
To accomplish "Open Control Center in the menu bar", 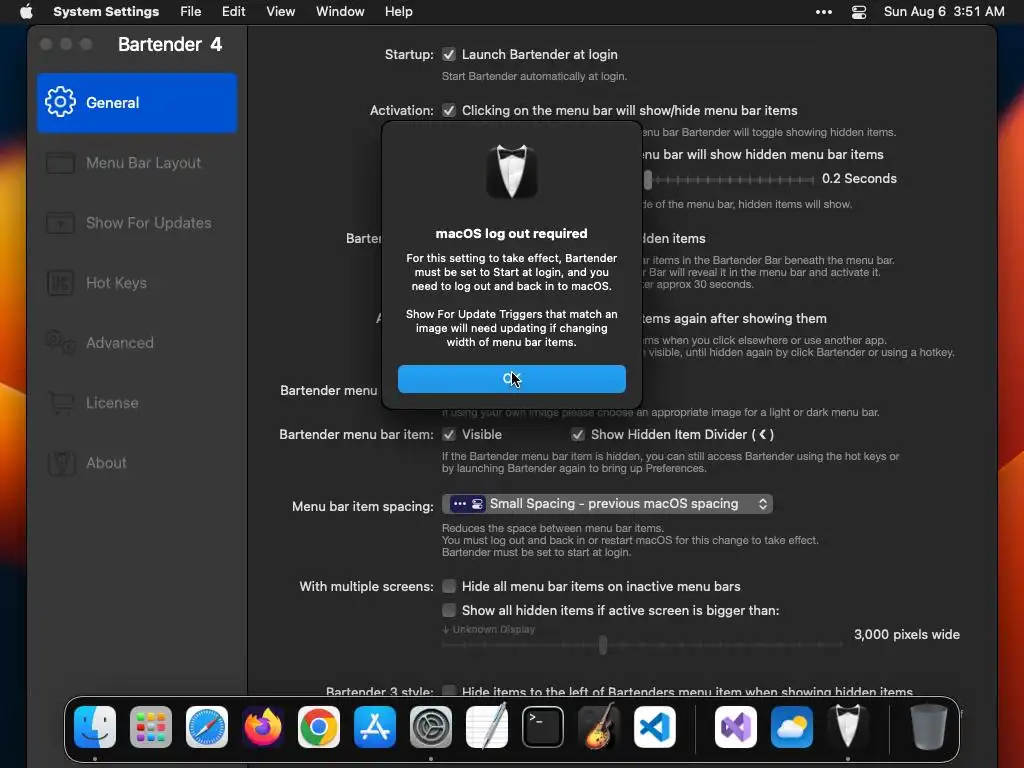I will tap(859, 12).
